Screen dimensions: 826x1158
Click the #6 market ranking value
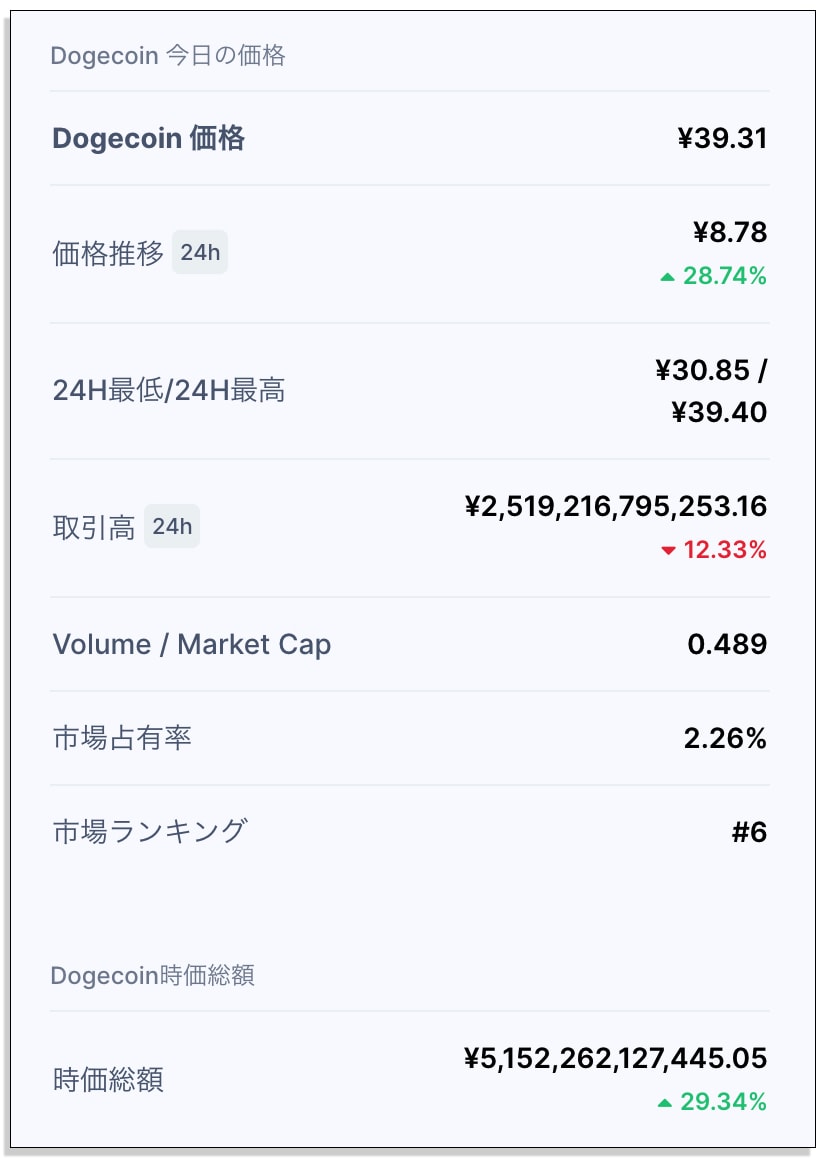click(750, 832)
